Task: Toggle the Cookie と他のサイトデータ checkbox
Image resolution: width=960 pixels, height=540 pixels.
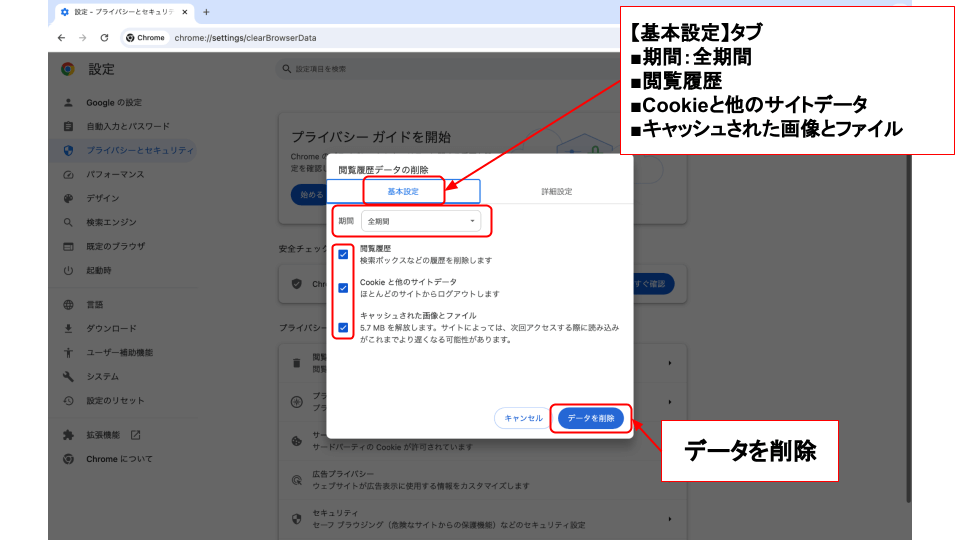Action: click(x=343, y=288)
